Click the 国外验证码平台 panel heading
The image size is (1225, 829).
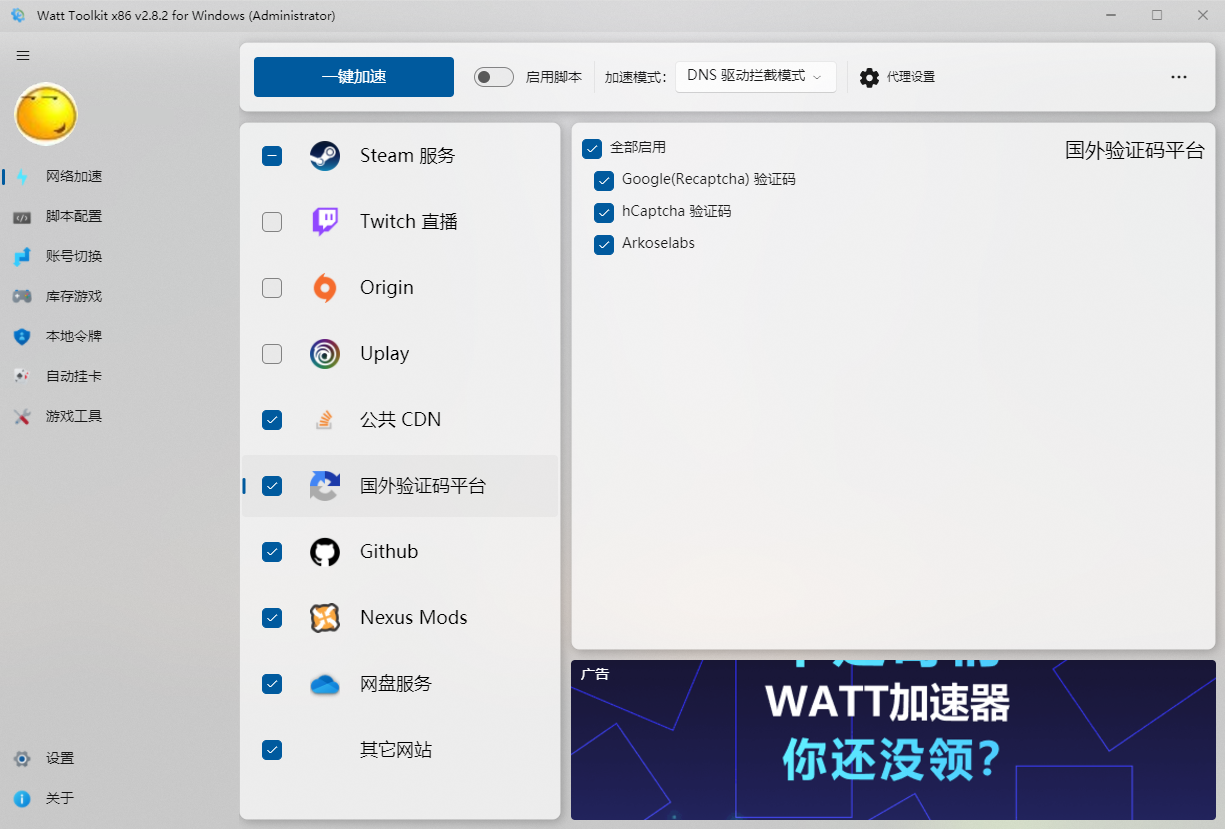tap(1135, 151)
